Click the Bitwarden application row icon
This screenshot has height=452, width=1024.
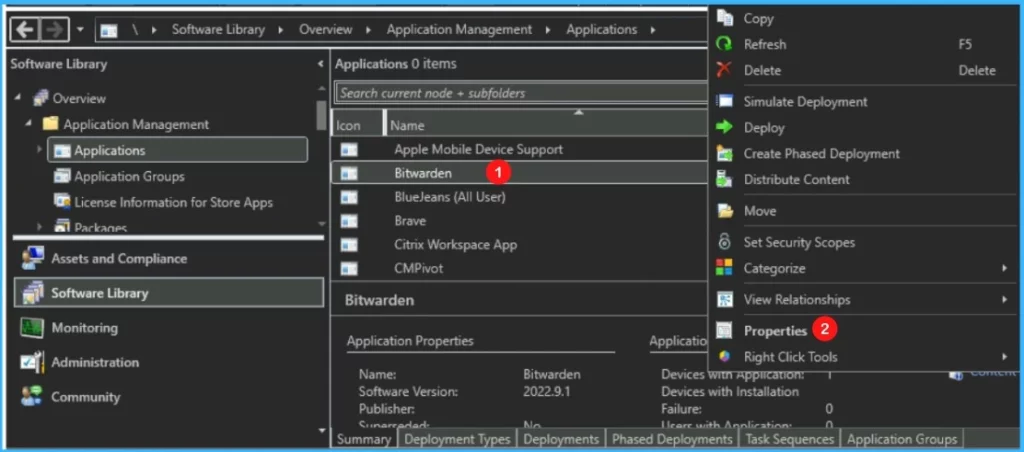pyautogui.click(x=349, y=173)
